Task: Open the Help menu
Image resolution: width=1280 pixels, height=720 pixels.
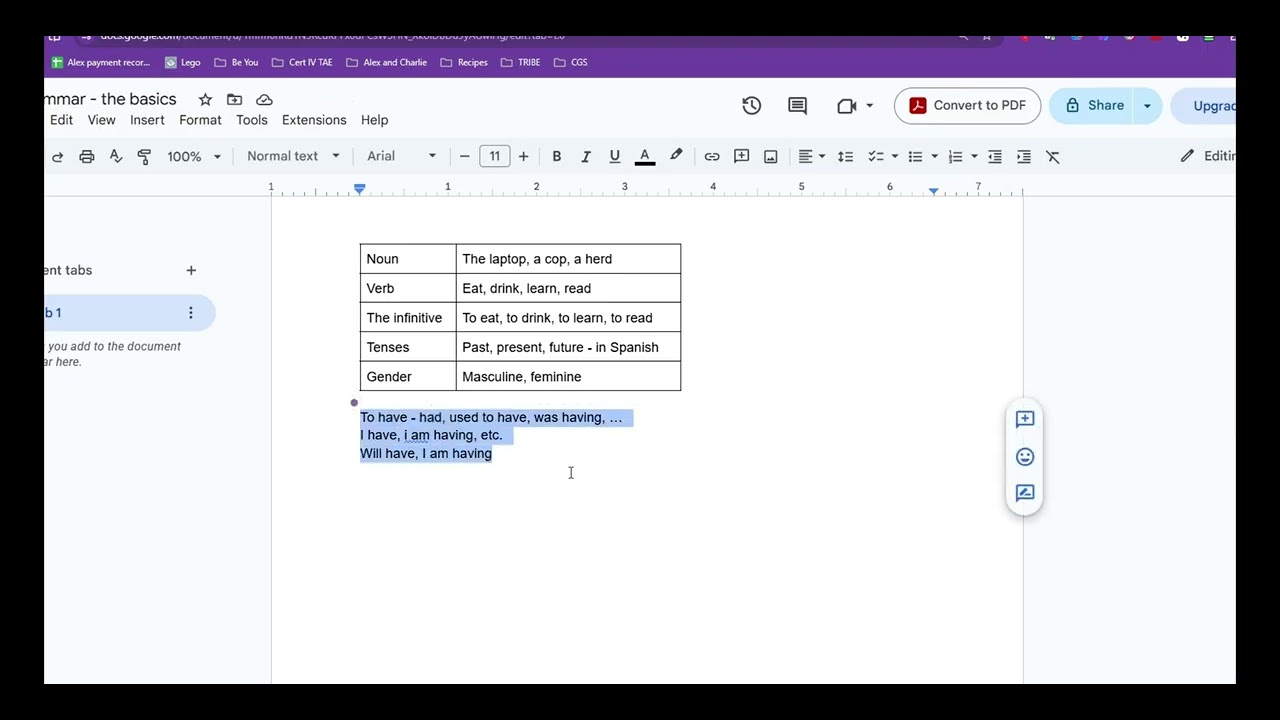Action: pos(374,120)
